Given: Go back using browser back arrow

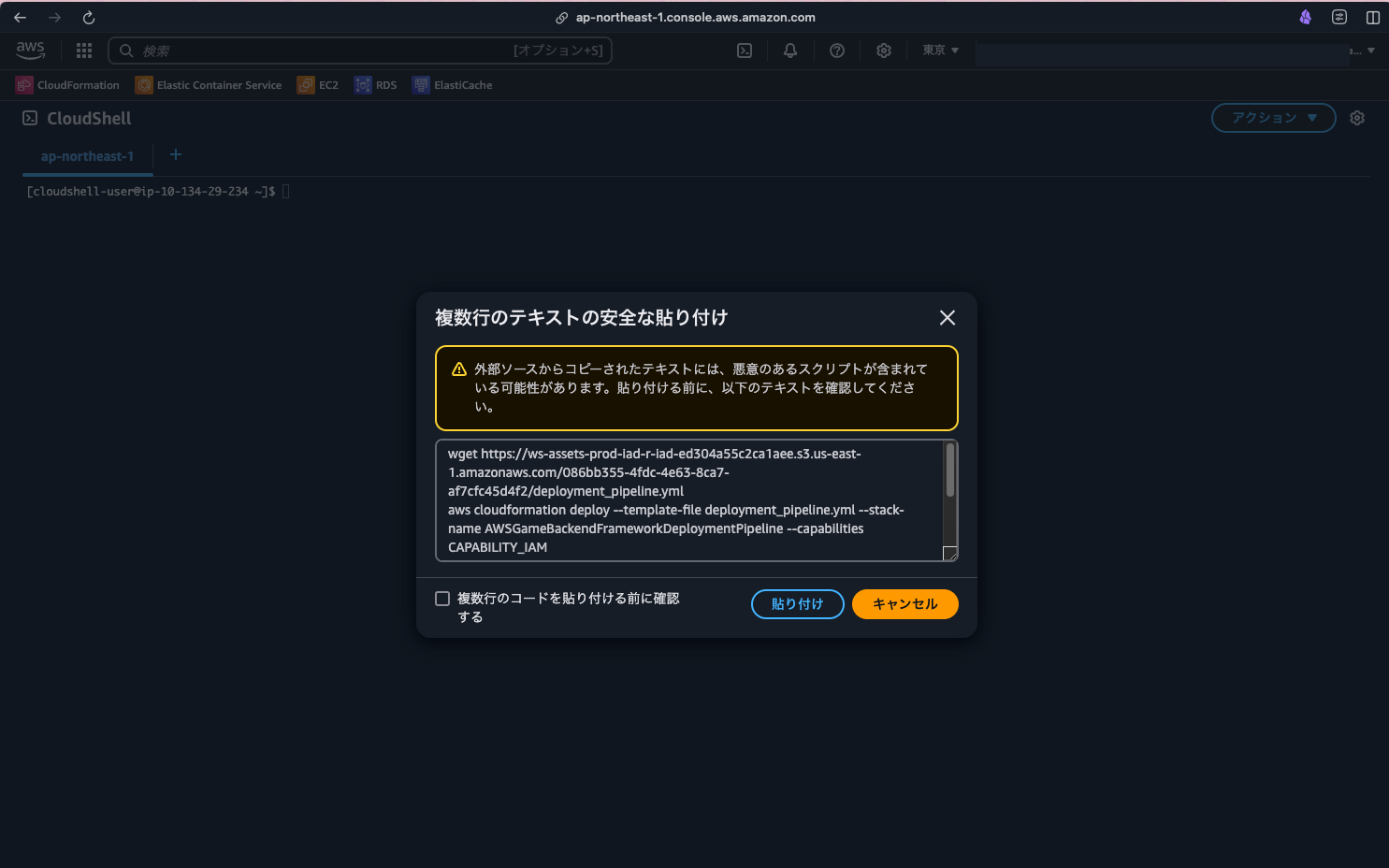Looking at the screenshot, I should pos(21,18).
